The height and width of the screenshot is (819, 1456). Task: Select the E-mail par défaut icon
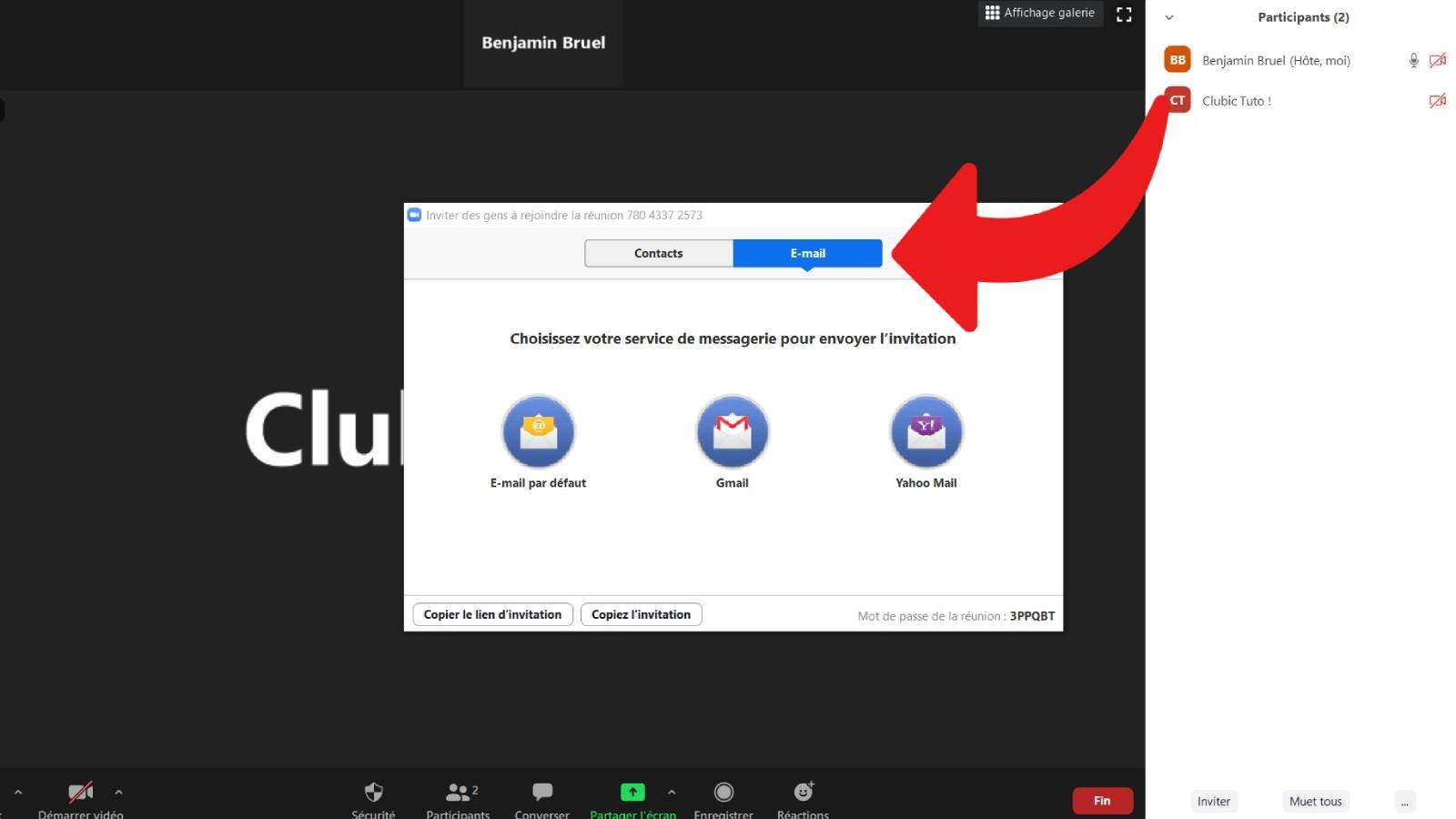click(x=538, y=432)
